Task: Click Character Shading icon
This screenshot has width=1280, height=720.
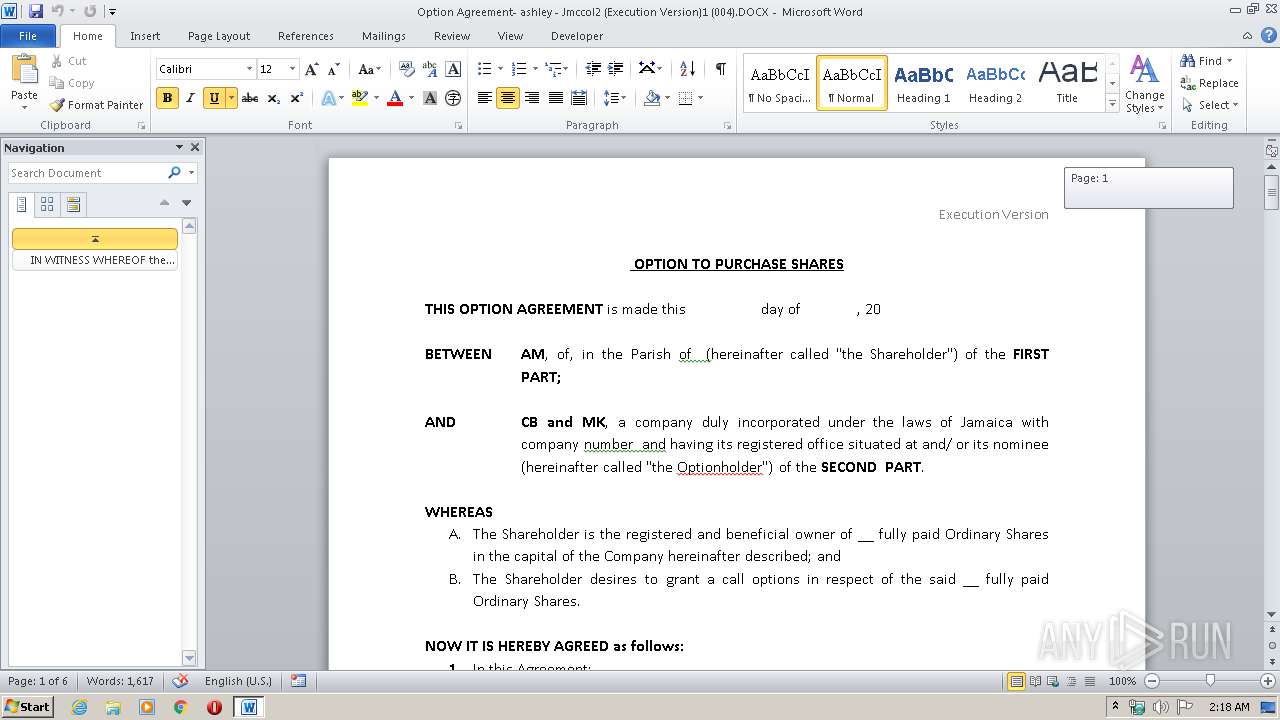Action: (430, 98)
